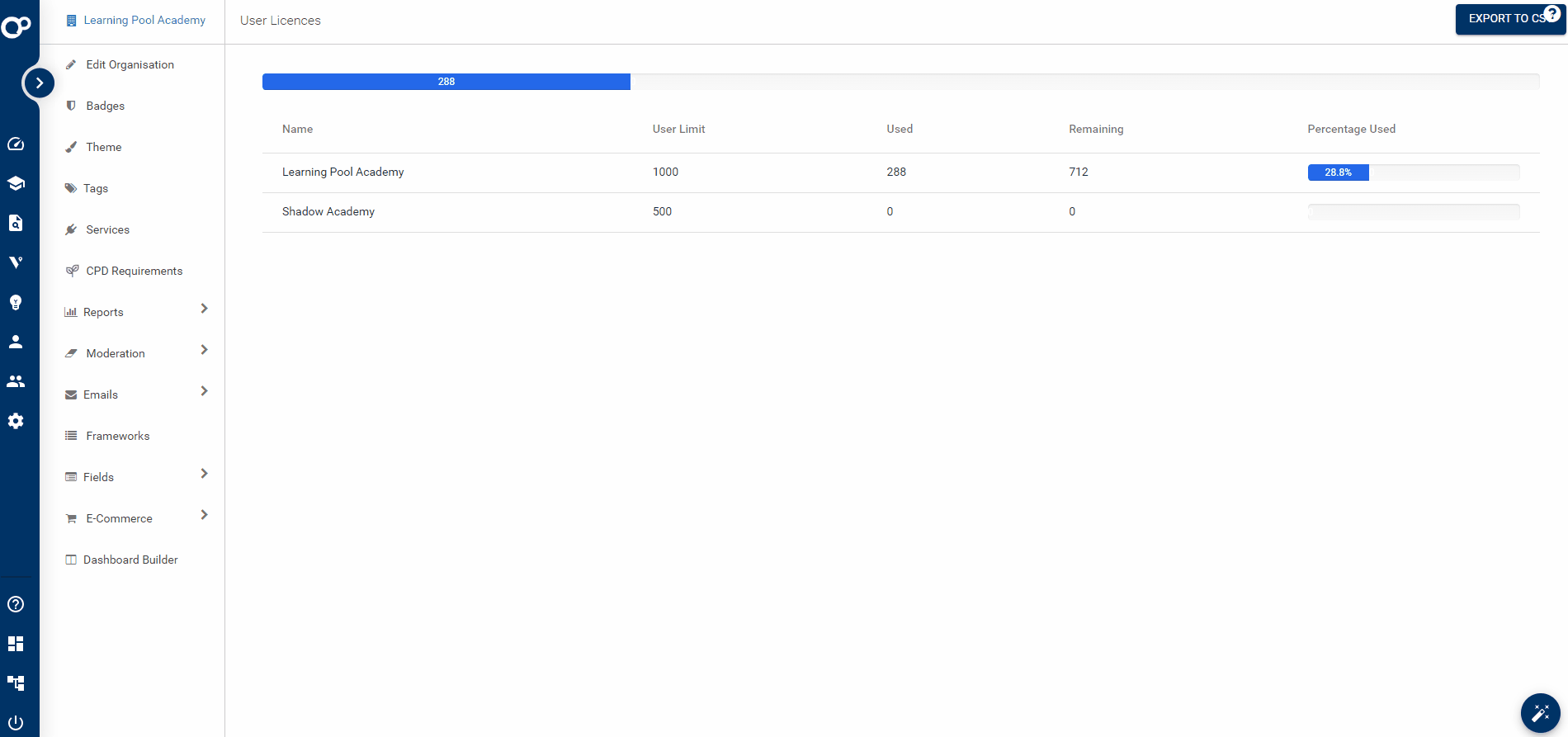Click the dashboard speedometer icon in sidebar
Viewport: 1568px width, 737px height.
16,144
